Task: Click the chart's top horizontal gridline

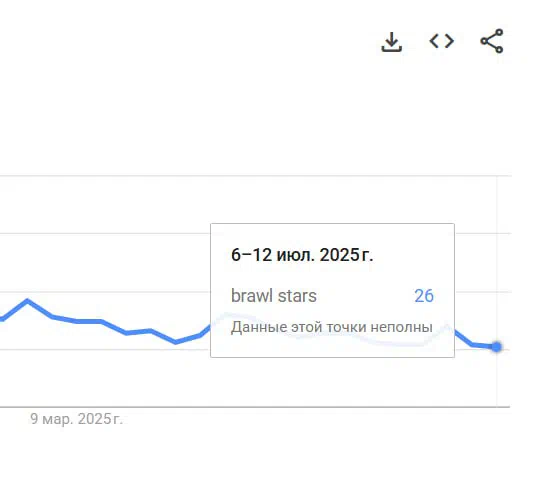Action: pyautogui.click(x=255, y=176)
